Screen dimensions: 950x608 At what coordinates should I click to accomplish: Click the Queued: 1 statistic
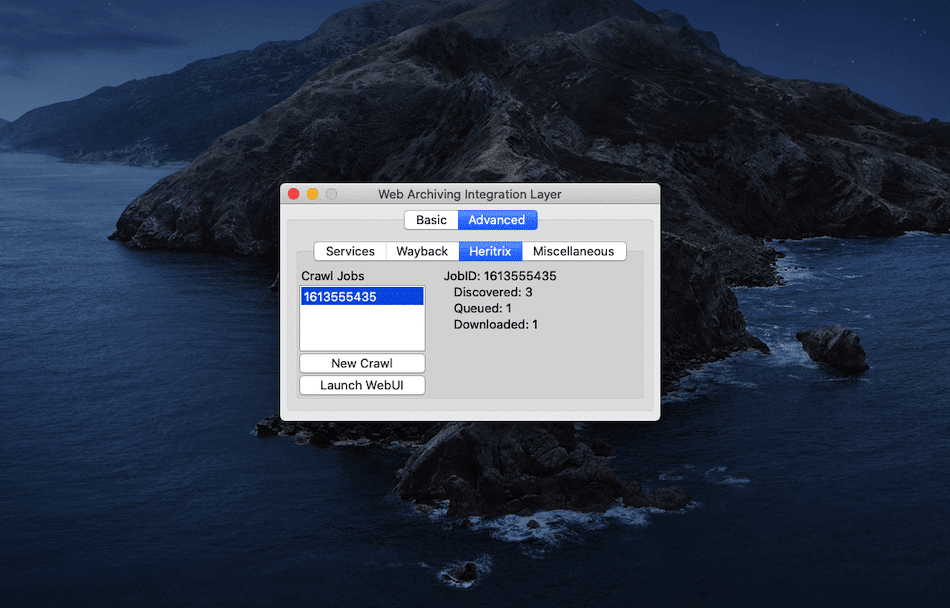pyautogui.click(x=482, y=308)
